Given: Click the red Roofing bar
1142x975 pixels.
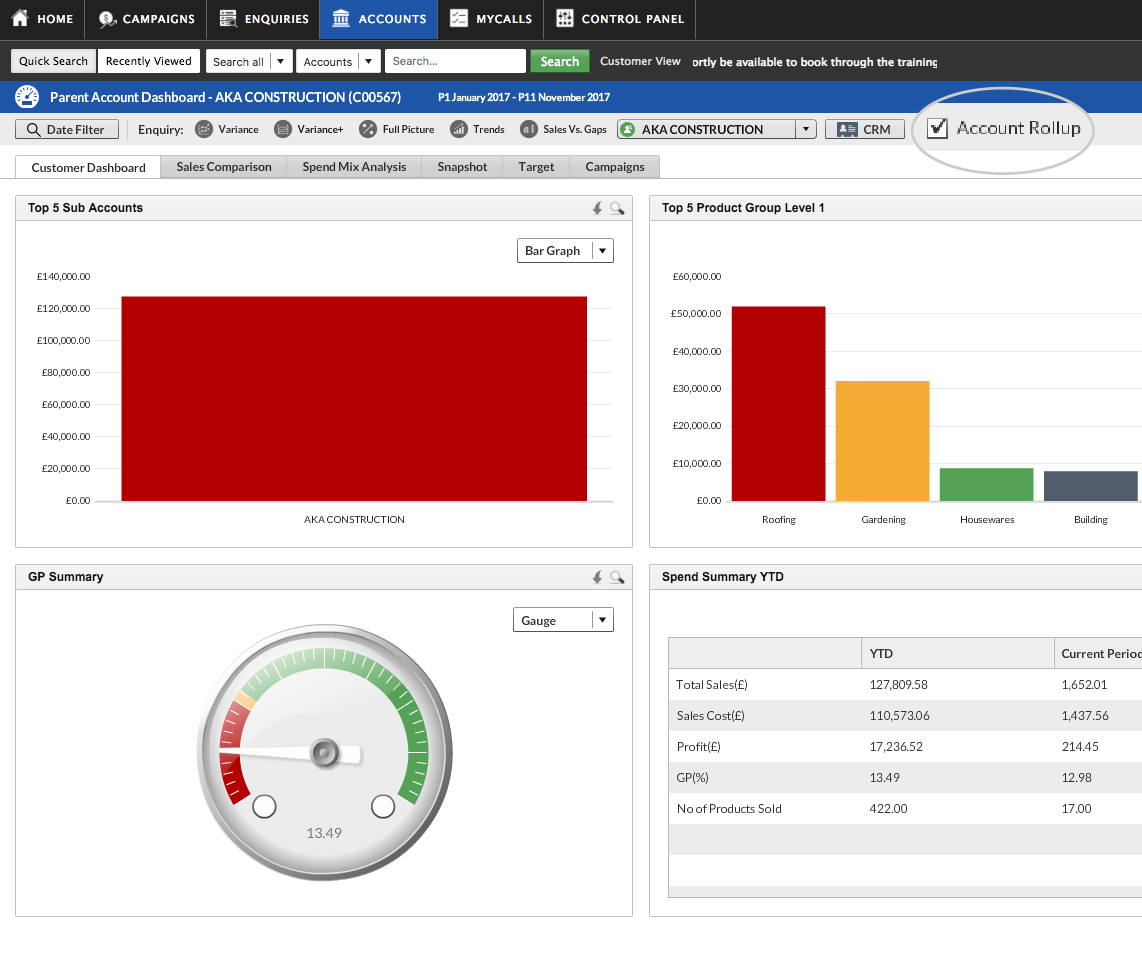Looking at the screenshot, I should point(779,403).
